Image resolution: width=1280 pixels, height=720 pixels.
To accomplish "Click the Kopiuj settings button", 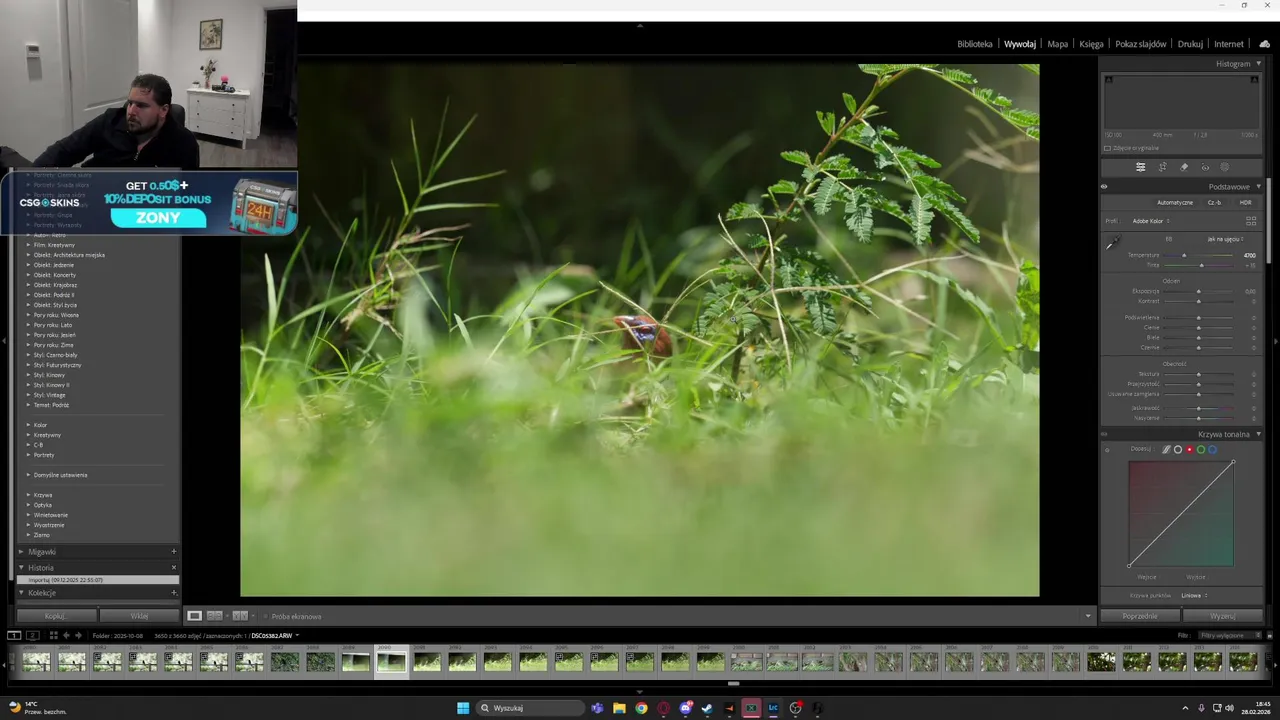I will (x=56, y=616).
